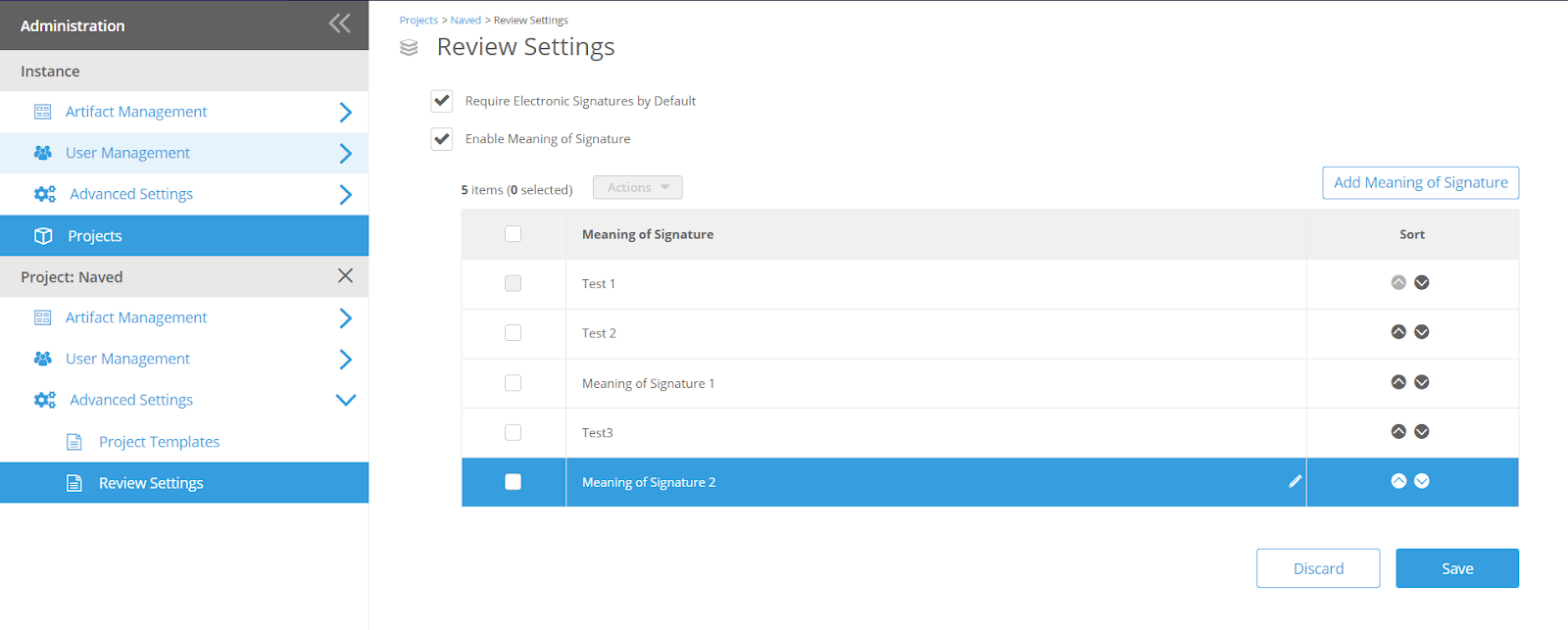This screenshot has height=630, width=1568.
Task: Click the Instance Artifact Management icon
Action: point(43,112)
